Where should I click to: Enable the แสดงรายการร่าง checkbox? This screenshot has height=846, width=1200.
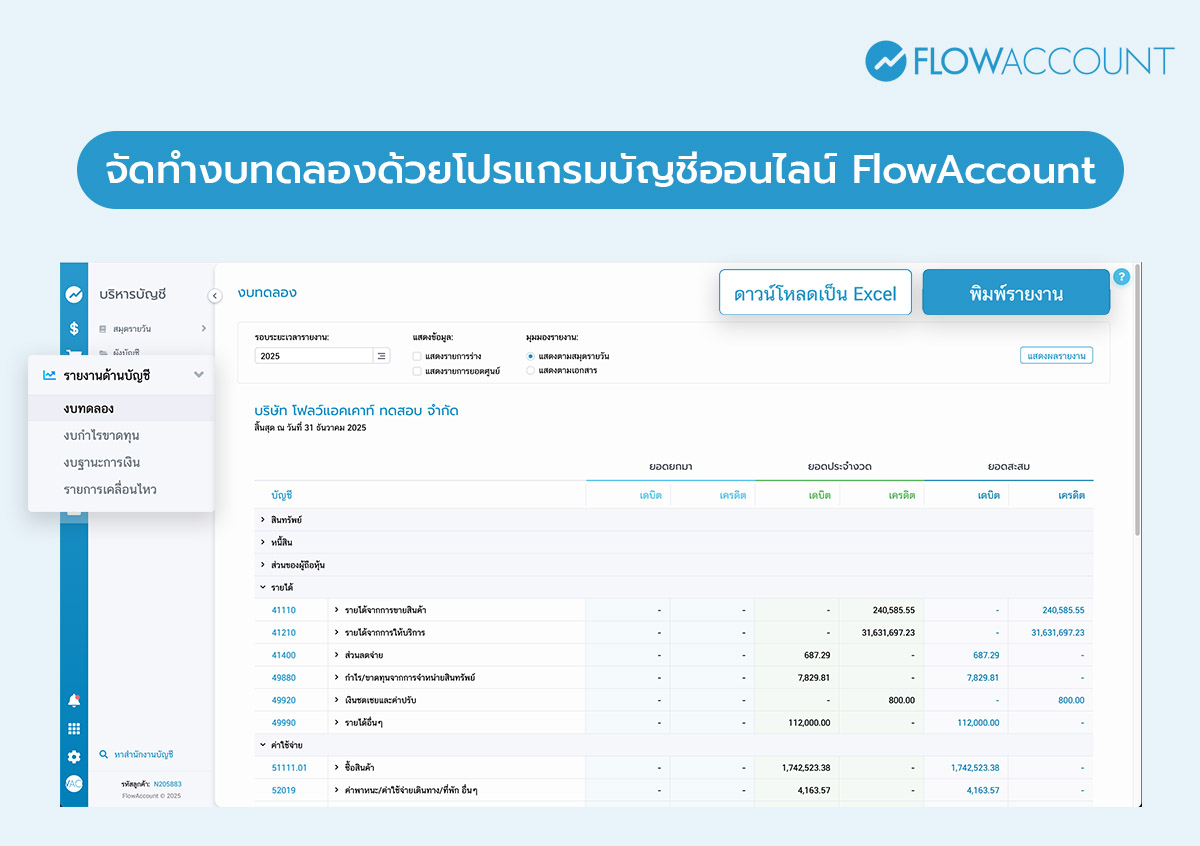pos(417,356)
